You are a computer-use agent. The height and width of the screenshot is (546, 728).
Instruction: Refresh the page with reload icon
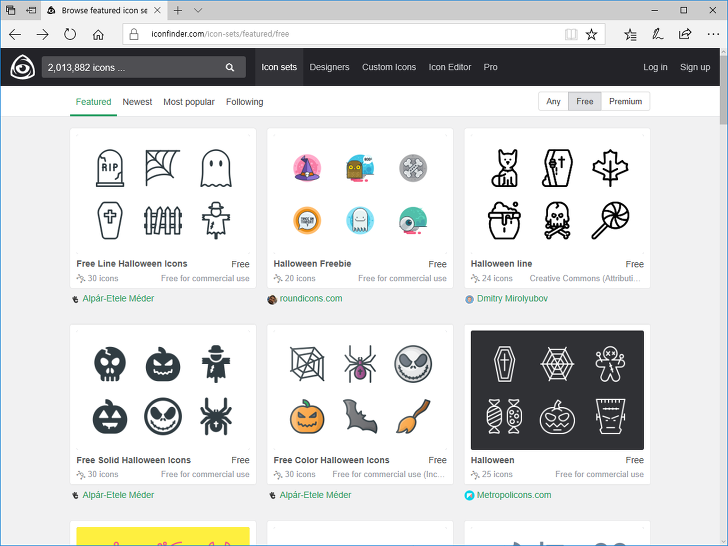[x=70, y=34]
